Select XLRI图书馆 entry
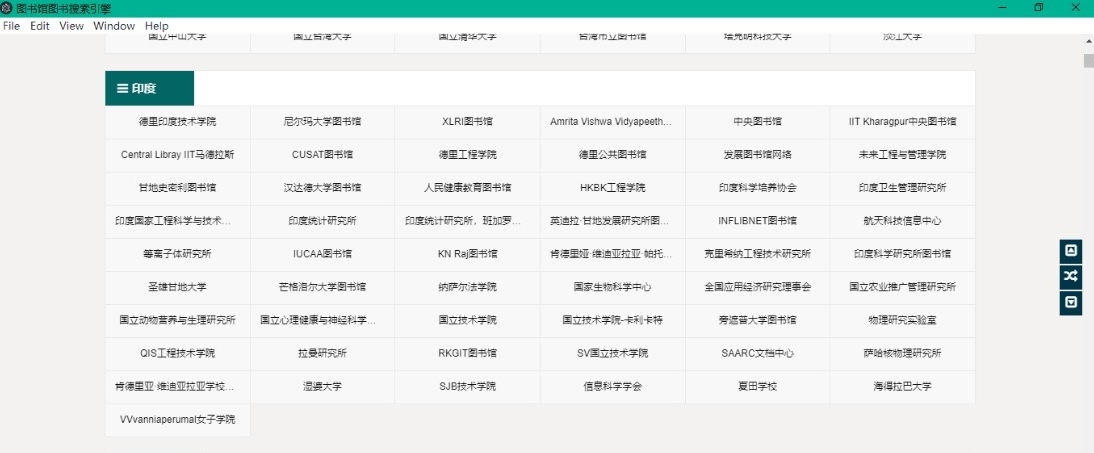Screen dimensions: 1094x453 pyautogui.click(x=467, y=121)
